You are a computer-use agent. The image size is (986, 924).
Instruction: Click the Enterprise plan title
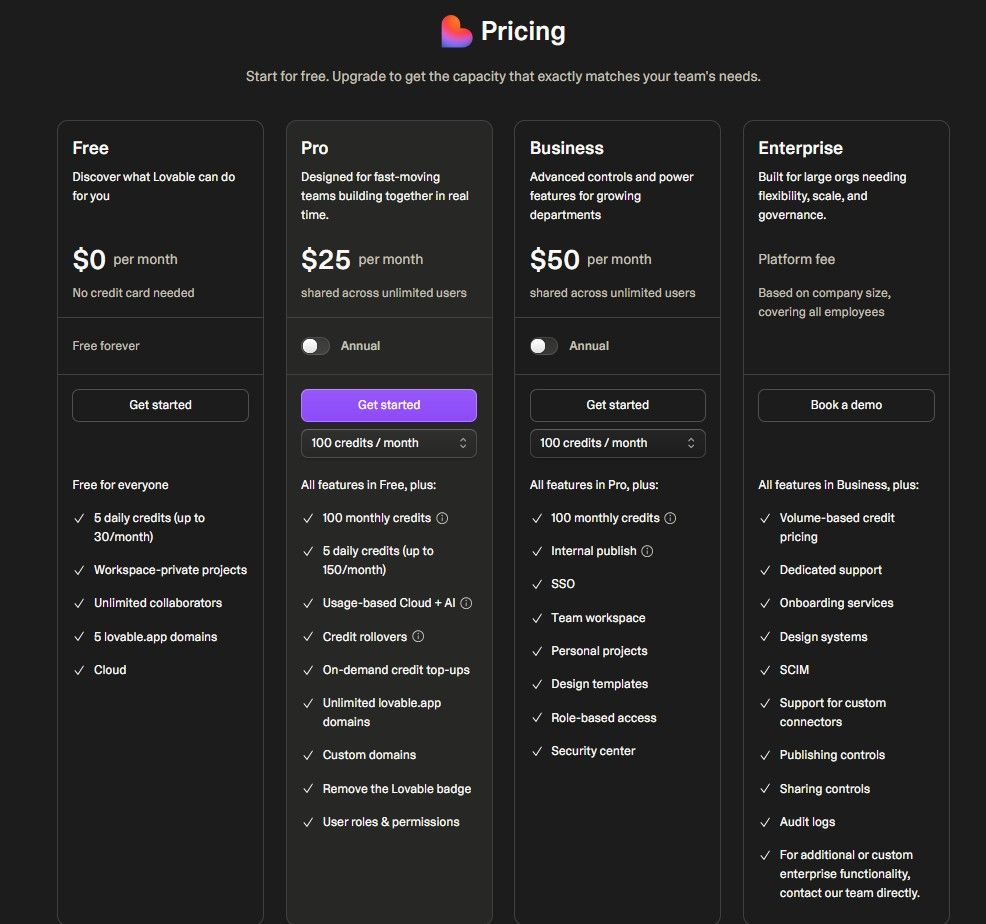tap(800, 148)
